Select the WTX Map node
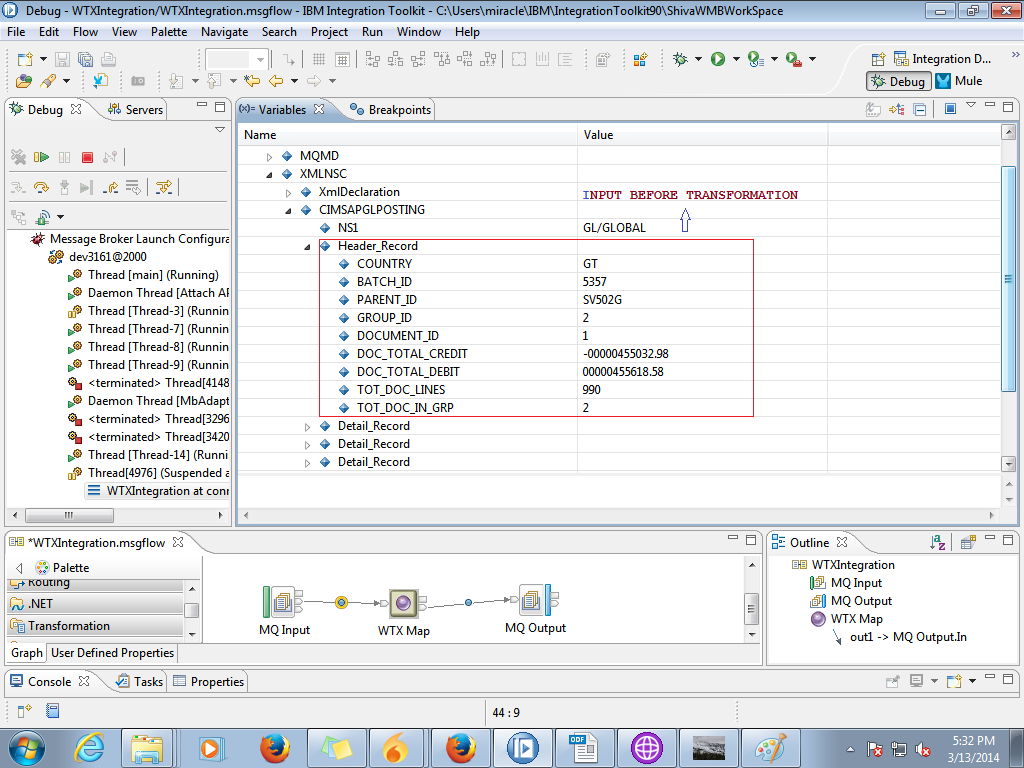 pos(404,603)
